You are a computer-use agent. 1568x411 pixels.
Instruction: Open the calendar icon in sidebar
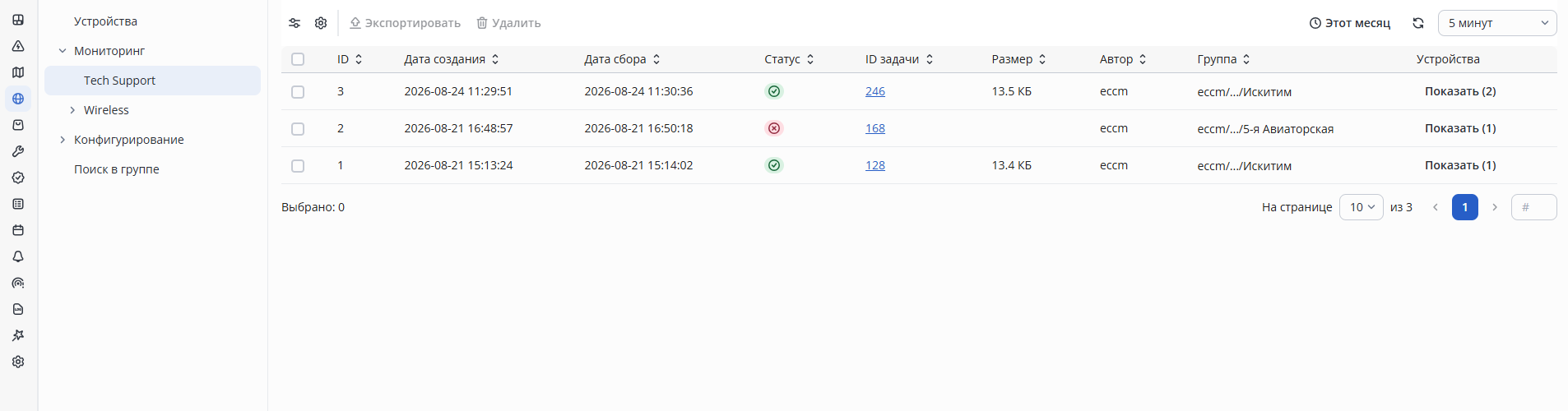(x=18, y=230)
